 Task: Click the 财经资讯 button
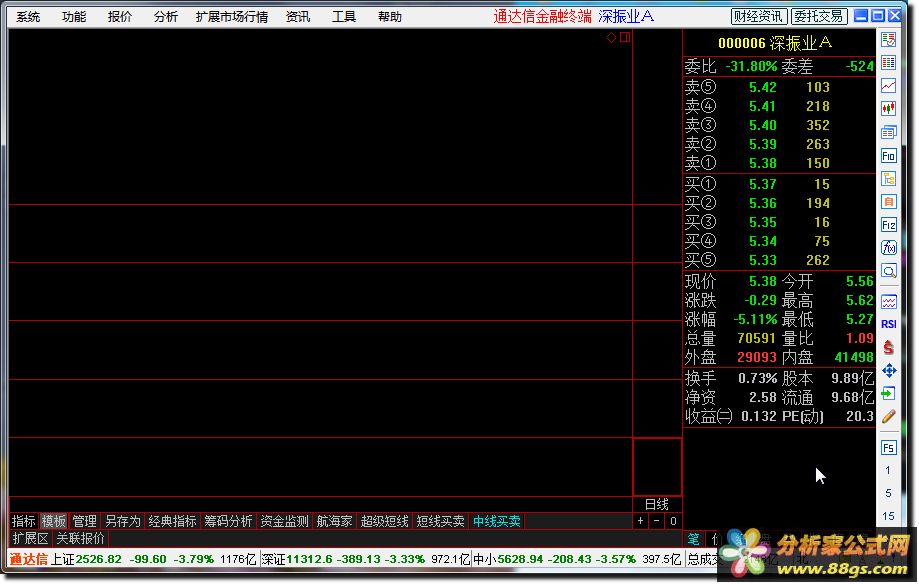(758, 16)
